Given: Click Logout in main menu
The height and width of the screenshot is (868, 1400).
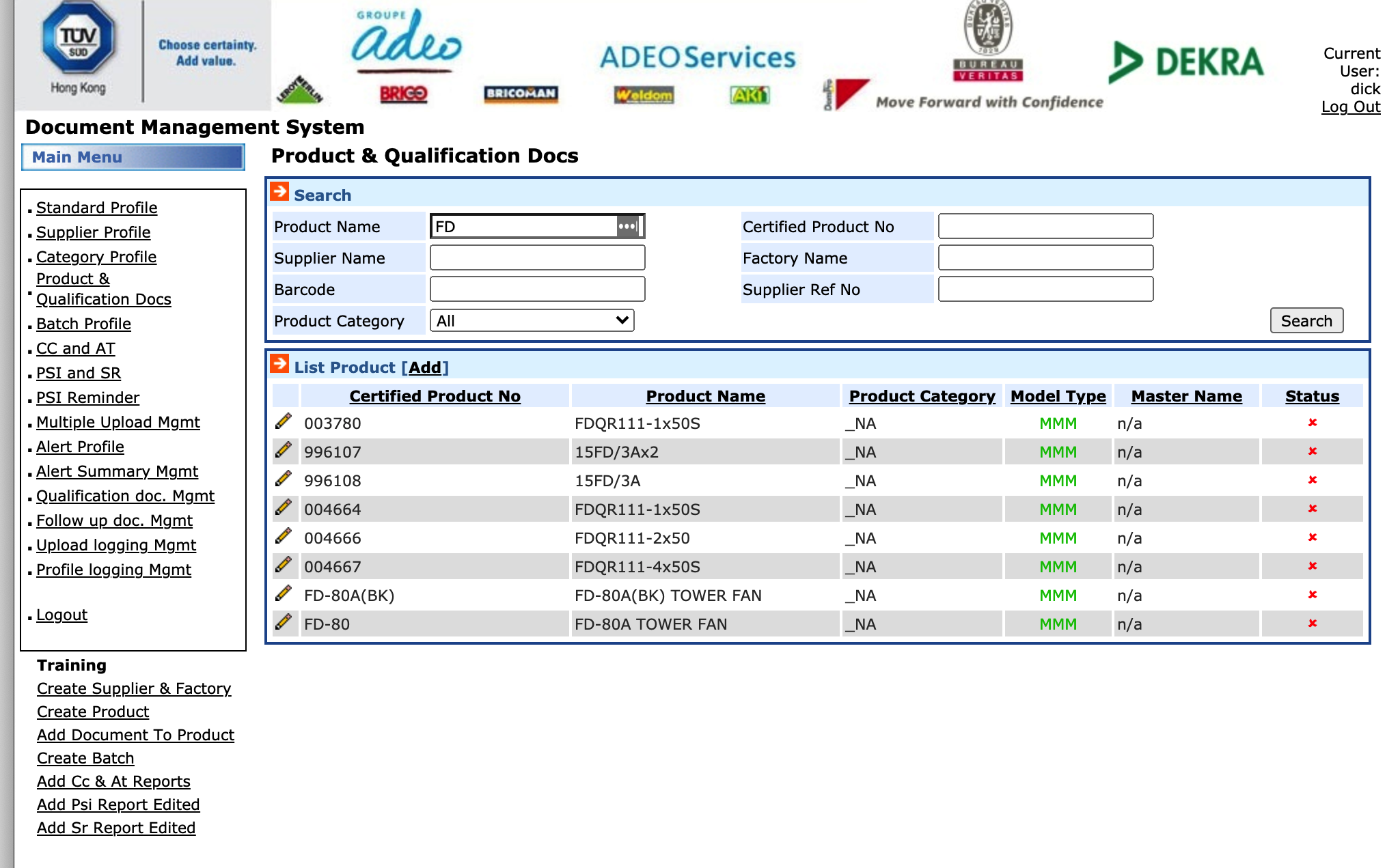Looking at the screenshot, I should (x=61, y=615).
